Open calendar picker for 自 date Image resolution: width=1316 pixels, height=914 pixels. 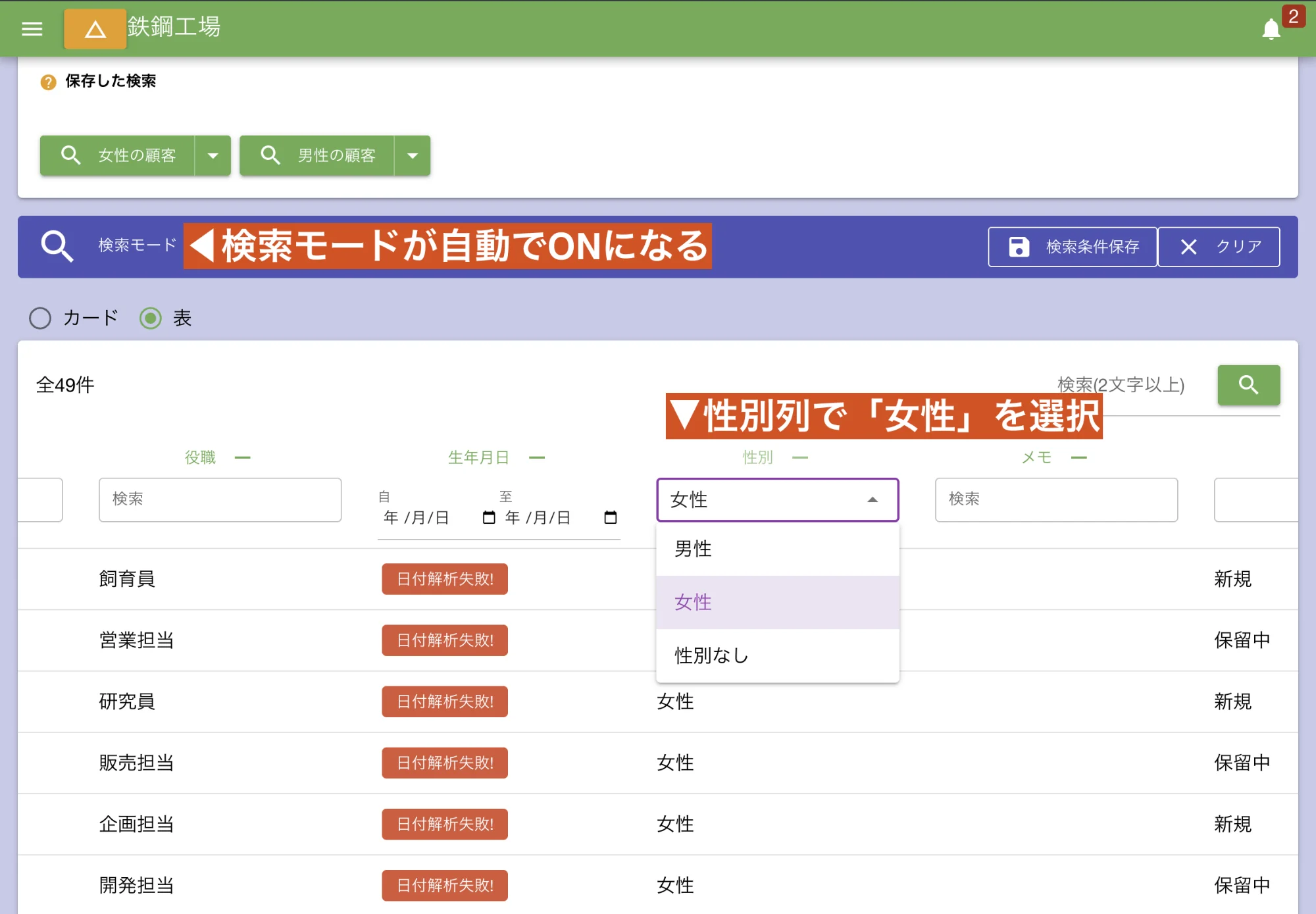coord(489,518)
